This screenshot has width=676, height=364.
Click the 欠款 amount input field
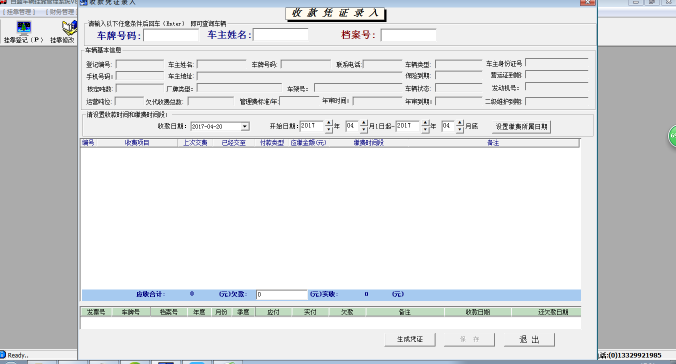[x=282, y=295]
